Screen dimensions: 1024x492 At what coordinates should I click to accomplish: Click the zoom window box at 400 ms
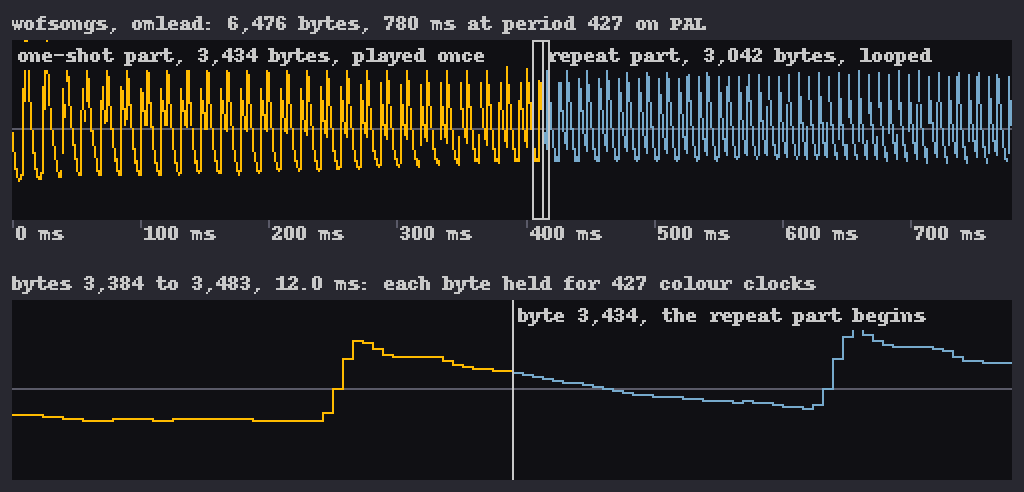tap(541, 130)
